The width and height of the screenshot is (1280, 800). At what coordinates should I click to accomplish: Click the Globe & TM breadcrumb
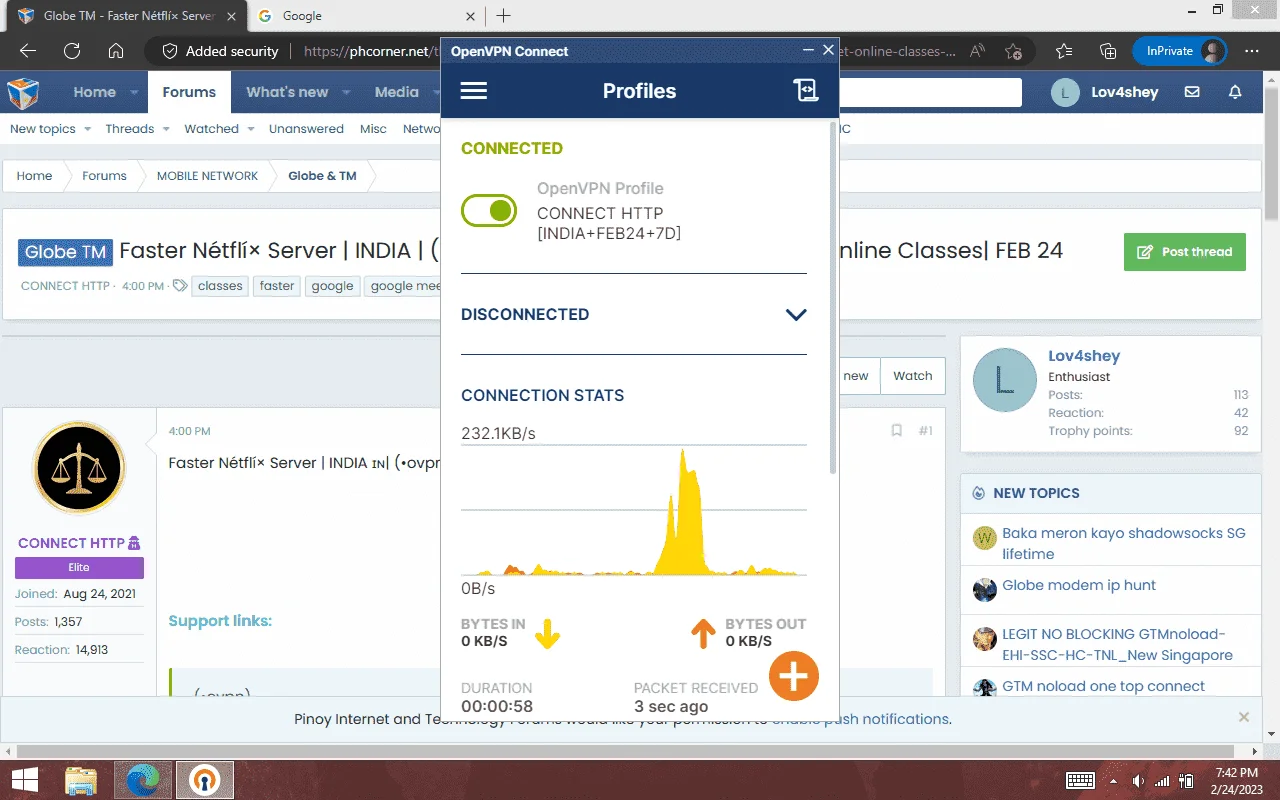[322, 176]
